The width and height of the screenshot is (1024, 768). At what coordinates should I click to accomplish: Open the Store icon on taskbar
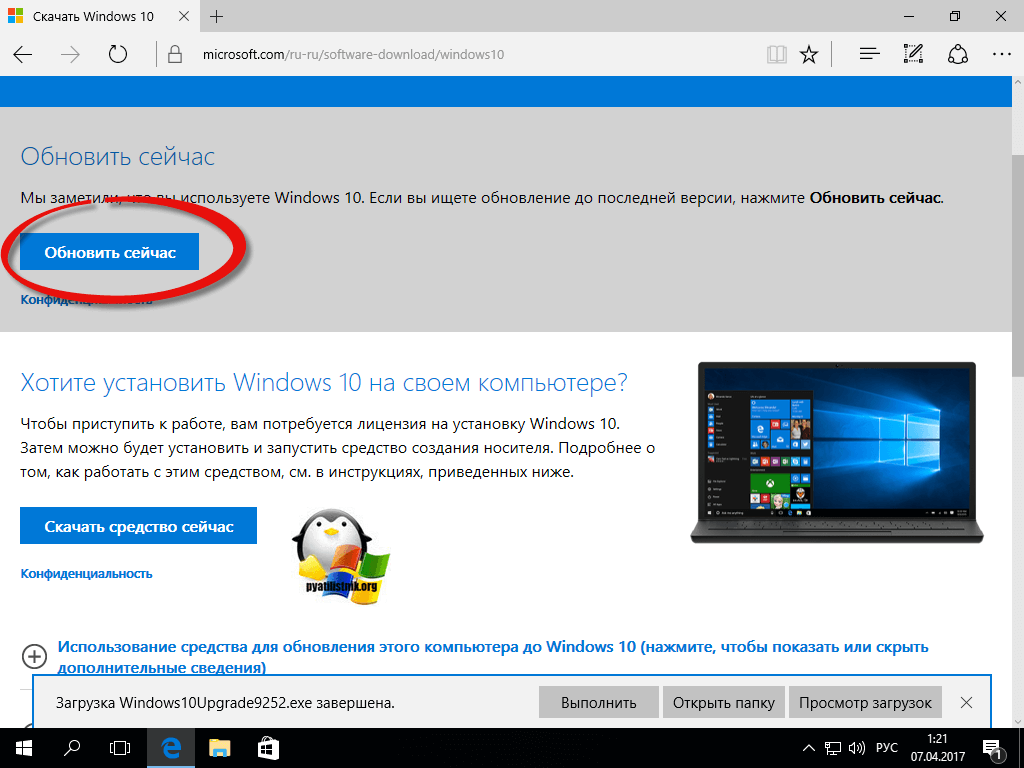coord(268,748)
